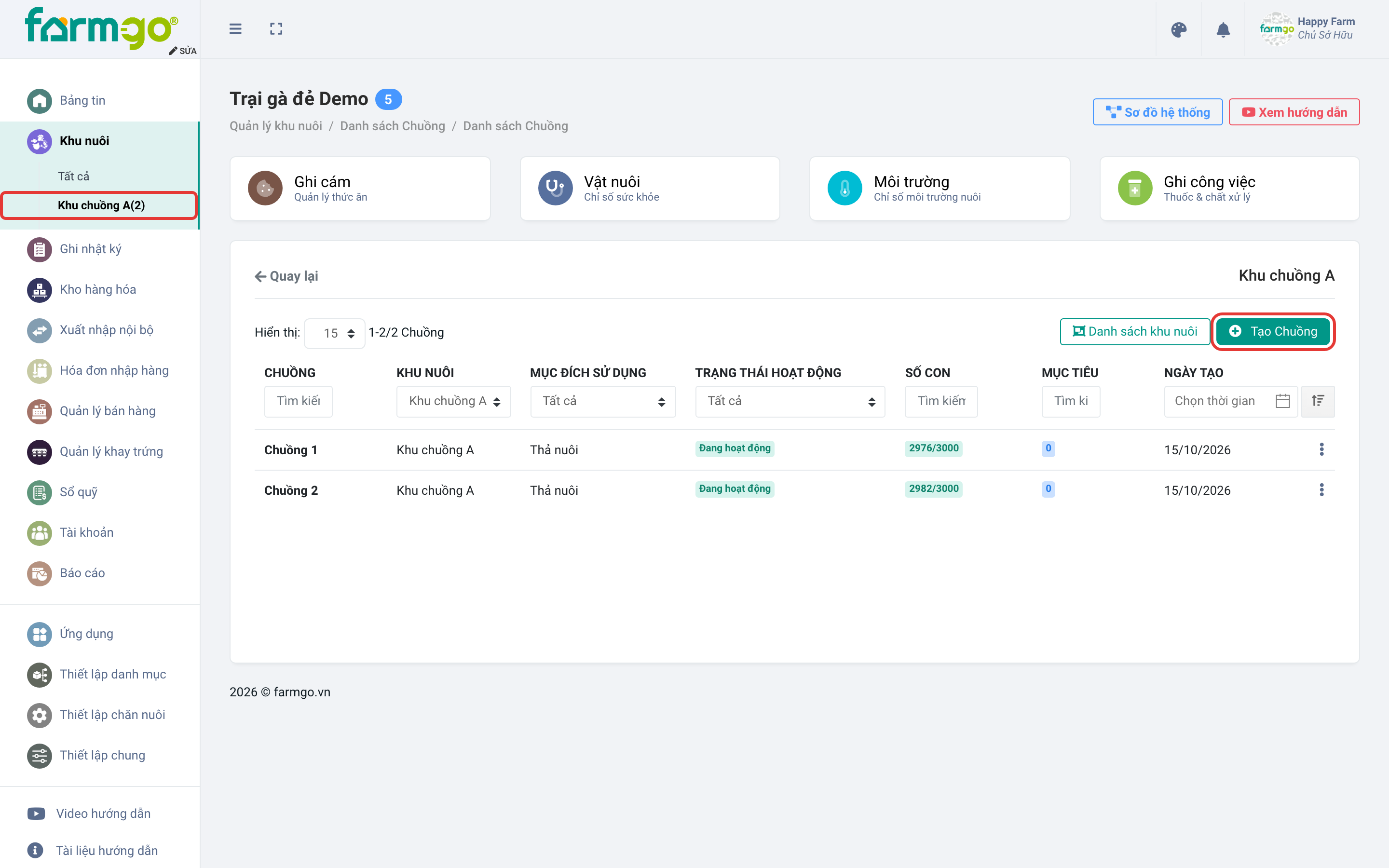Open Vật nuôi health index card
This screenshot has width=1389, height=868.
(x=650, y=188)
